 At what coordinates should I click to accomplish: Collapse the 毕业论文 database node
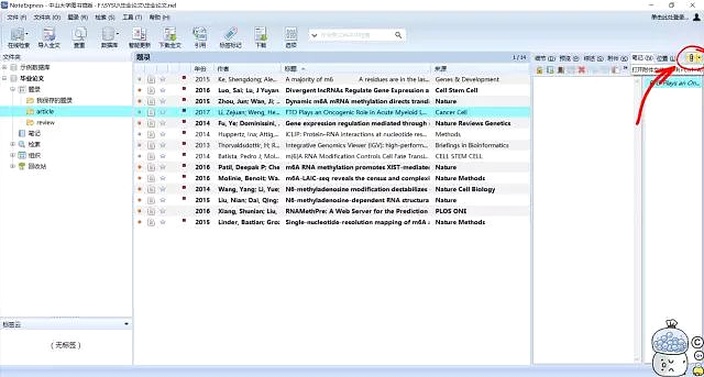point(4,79)
